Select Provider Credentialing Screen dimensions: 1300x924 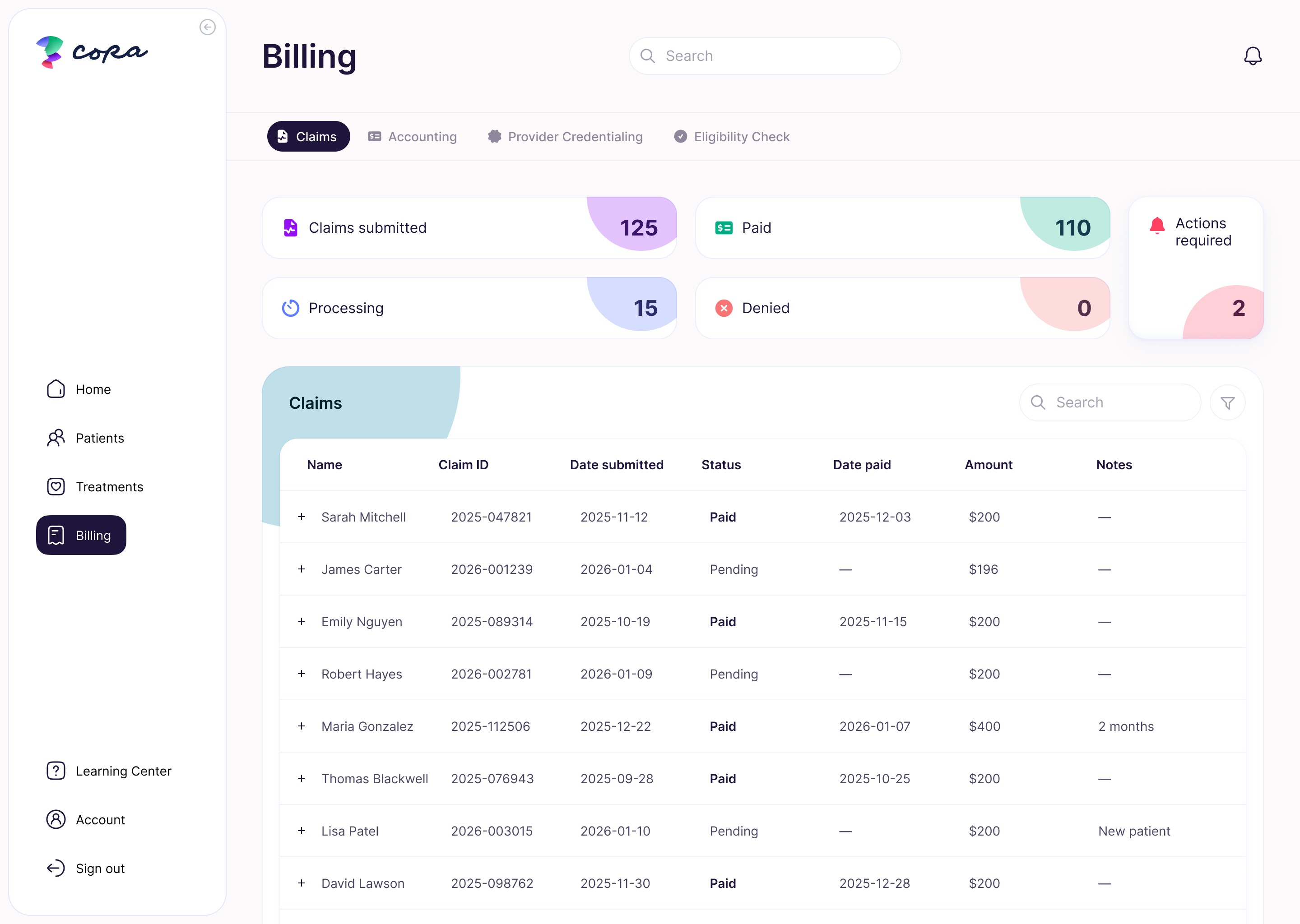pyautogui.click(x=566, y=137)
